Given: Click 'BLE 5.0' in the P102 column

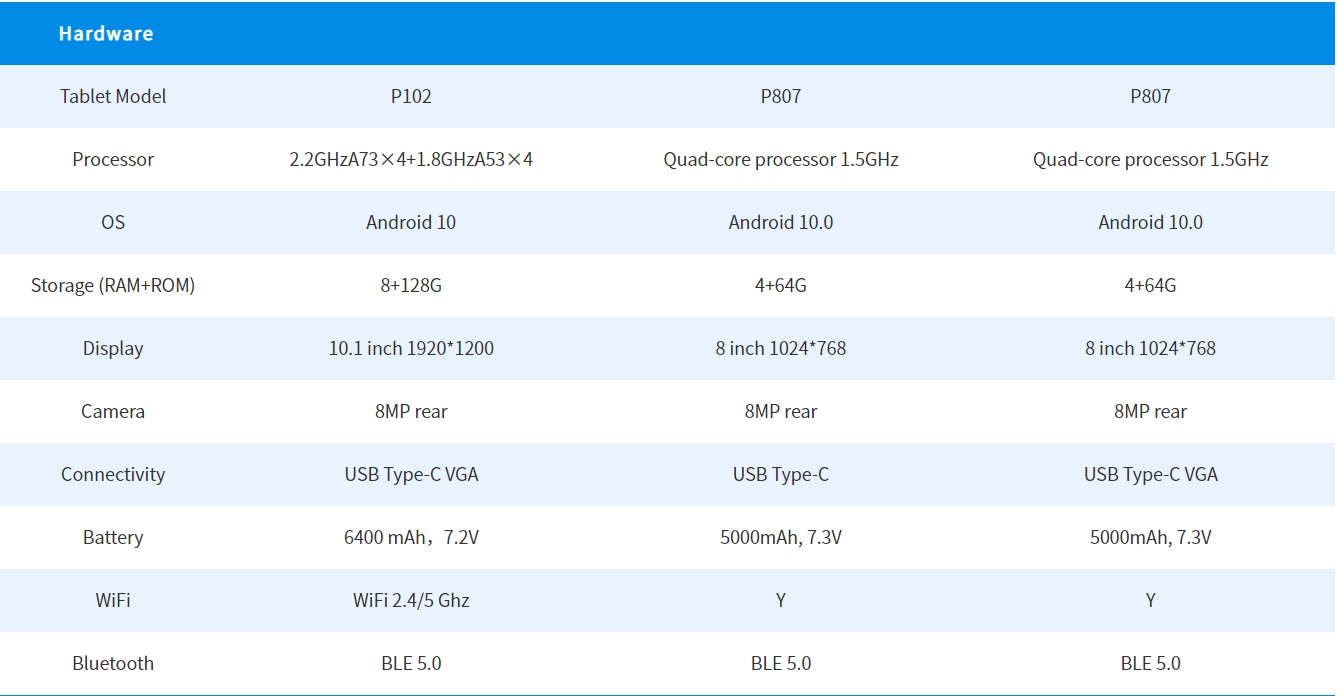Looking at the screenshot, I should pyautogui.click(x=411, y=663).
